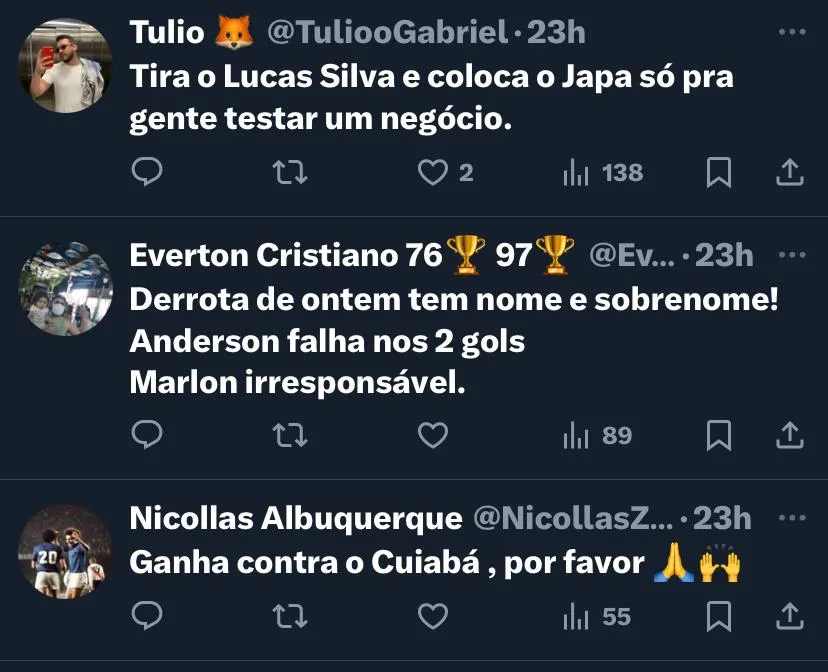Share Tulio's tweet

pos(789,172)
